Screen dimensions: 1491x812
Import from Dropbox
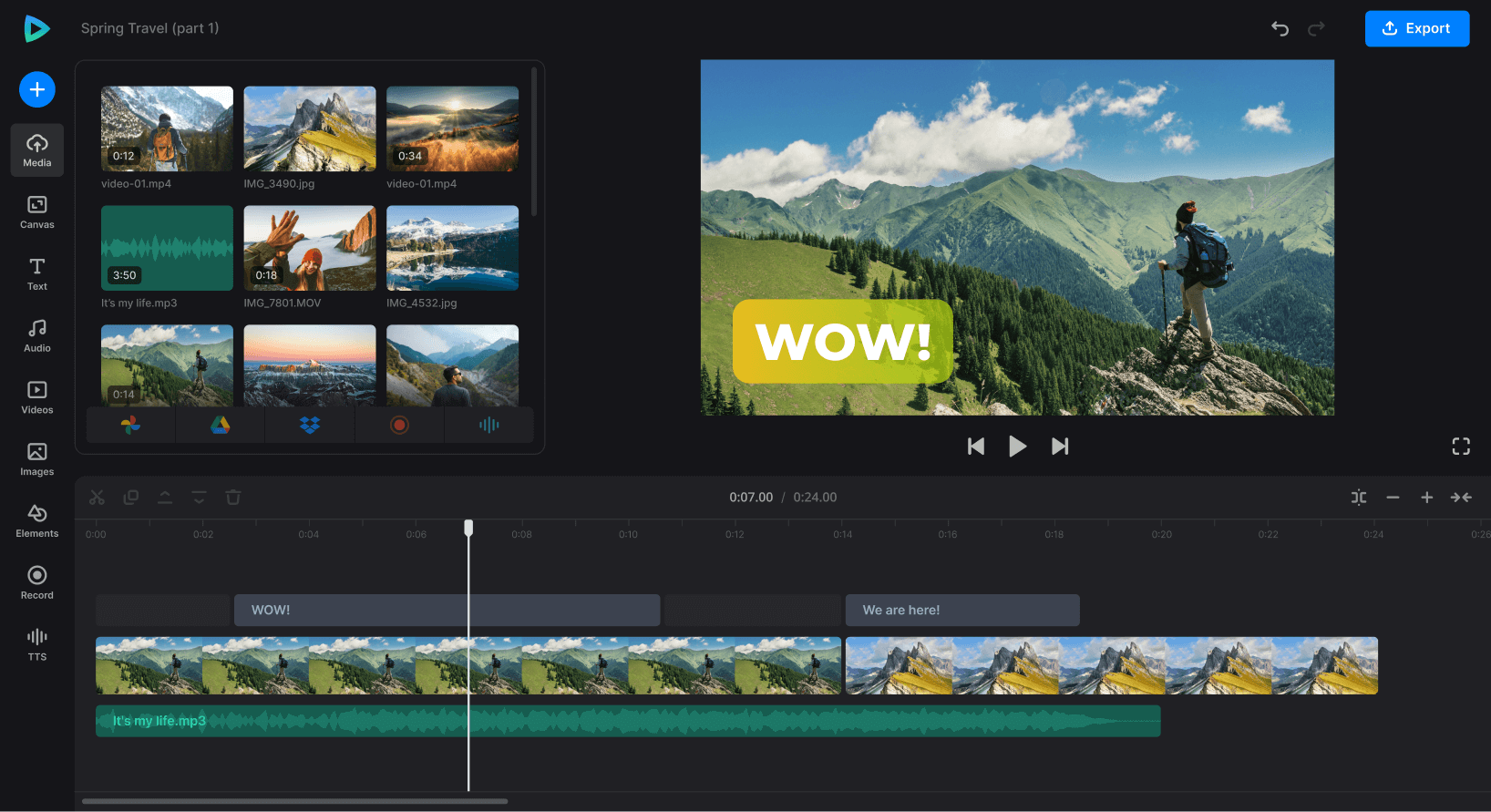[x=310, y=425]
